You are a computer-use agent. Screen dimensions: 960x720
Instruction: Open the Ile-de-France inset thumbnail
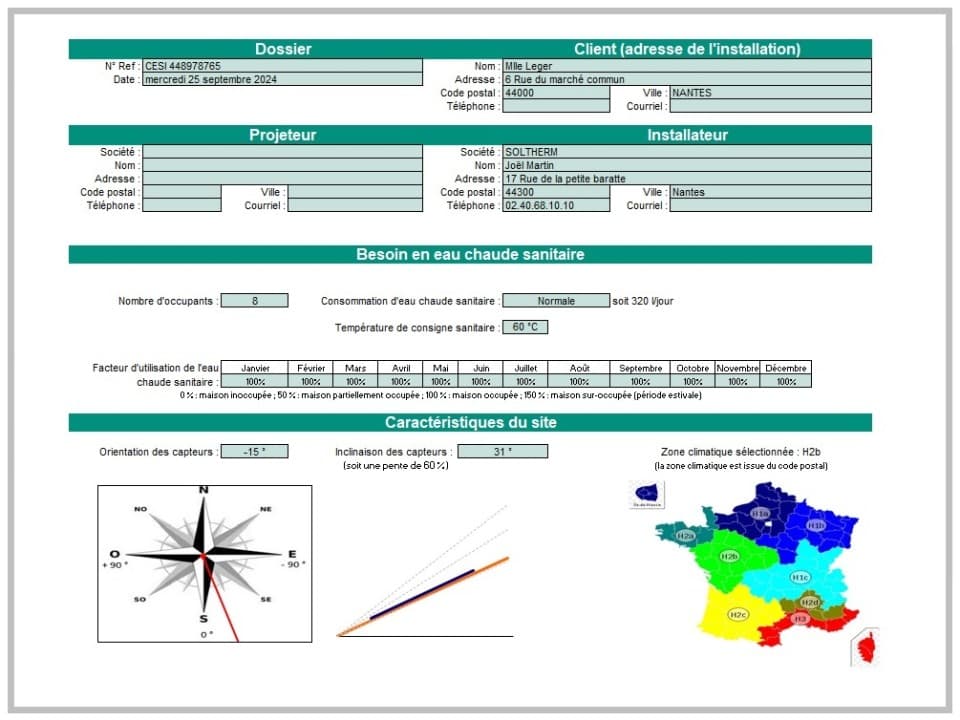(647, 495)
